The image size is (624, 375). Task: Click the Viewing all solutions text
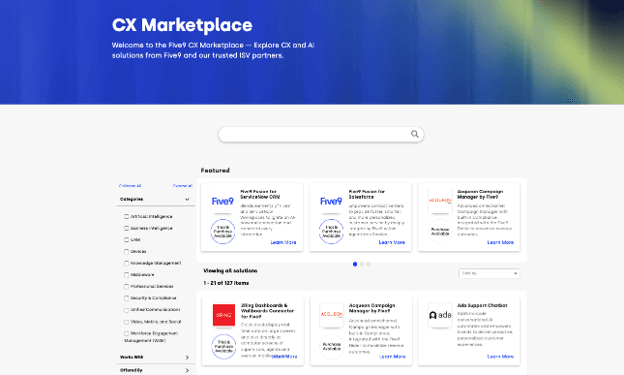click(230, 271)
